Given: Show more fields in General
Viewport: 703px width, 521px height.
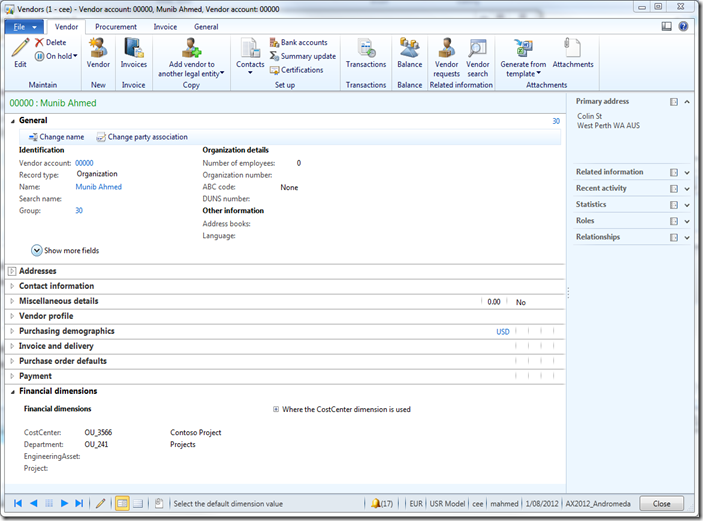Looking at the screenshot, I should tap(65, 251).
